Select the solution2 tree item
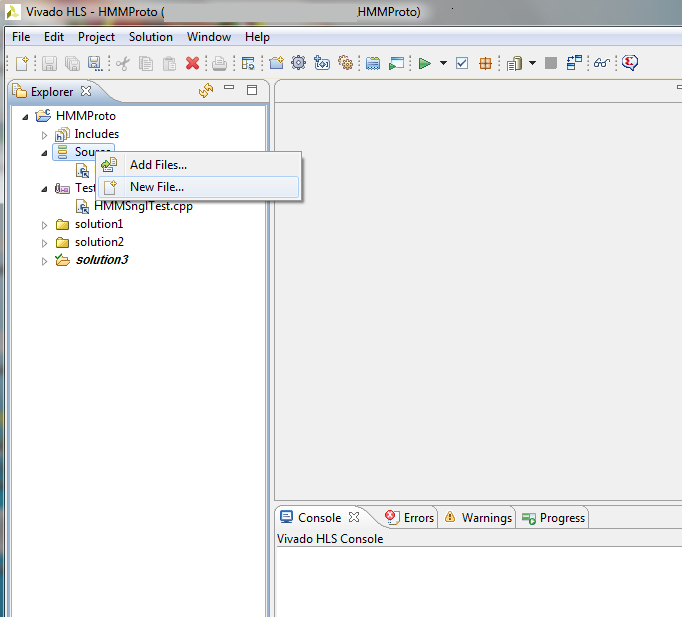Viewport: 682px width, 617px height. pyautogui.click(x=99, y=242)
